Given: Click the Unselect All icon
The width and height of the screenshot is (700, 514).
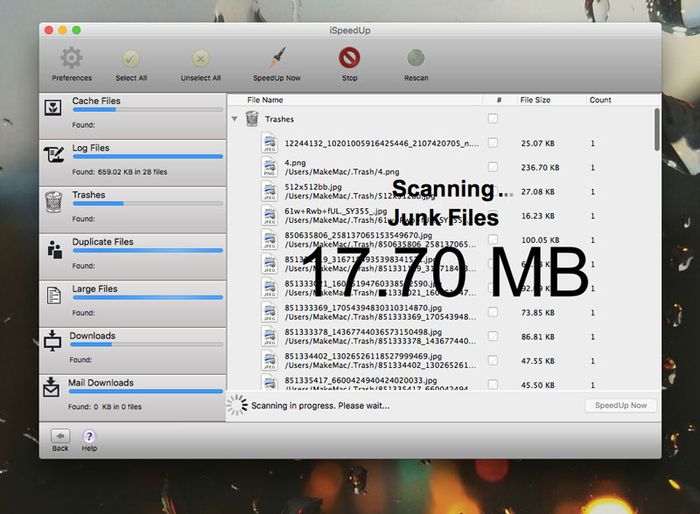Looking at the screenshot, I should [200, 59].
